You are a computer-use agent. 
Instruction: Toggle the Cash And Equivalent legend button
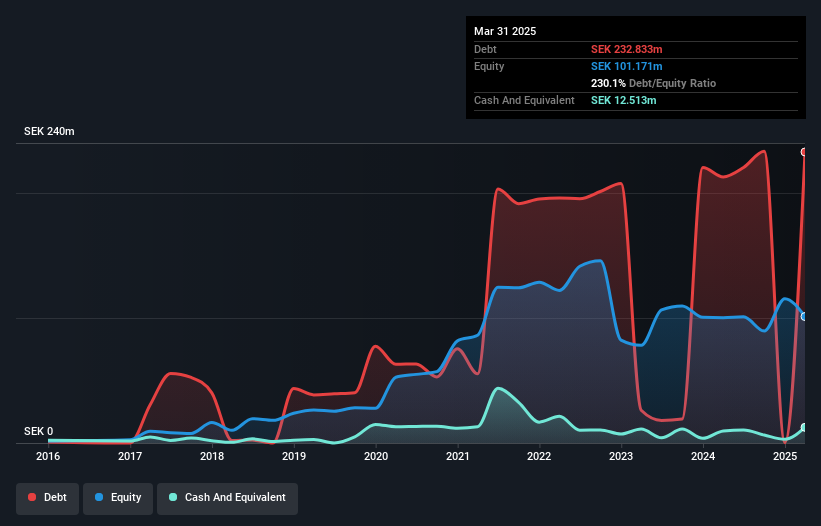[x=227, y=498]
